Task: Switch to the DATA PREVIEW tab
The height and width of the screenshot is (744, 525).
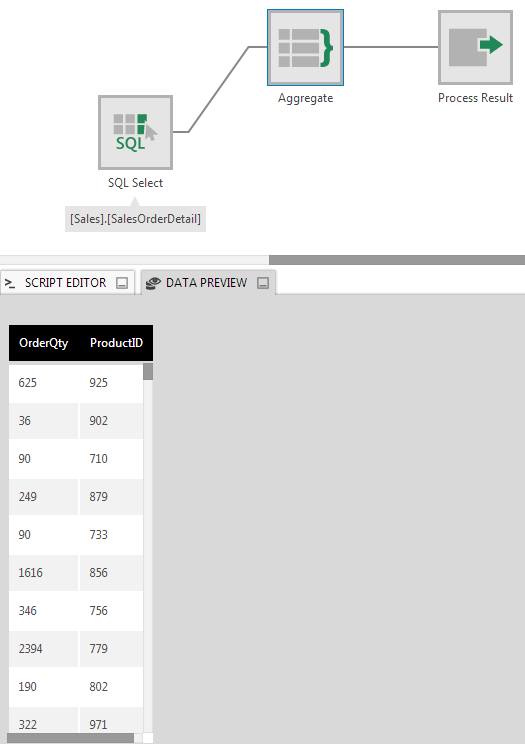Action: pos(208,283)
